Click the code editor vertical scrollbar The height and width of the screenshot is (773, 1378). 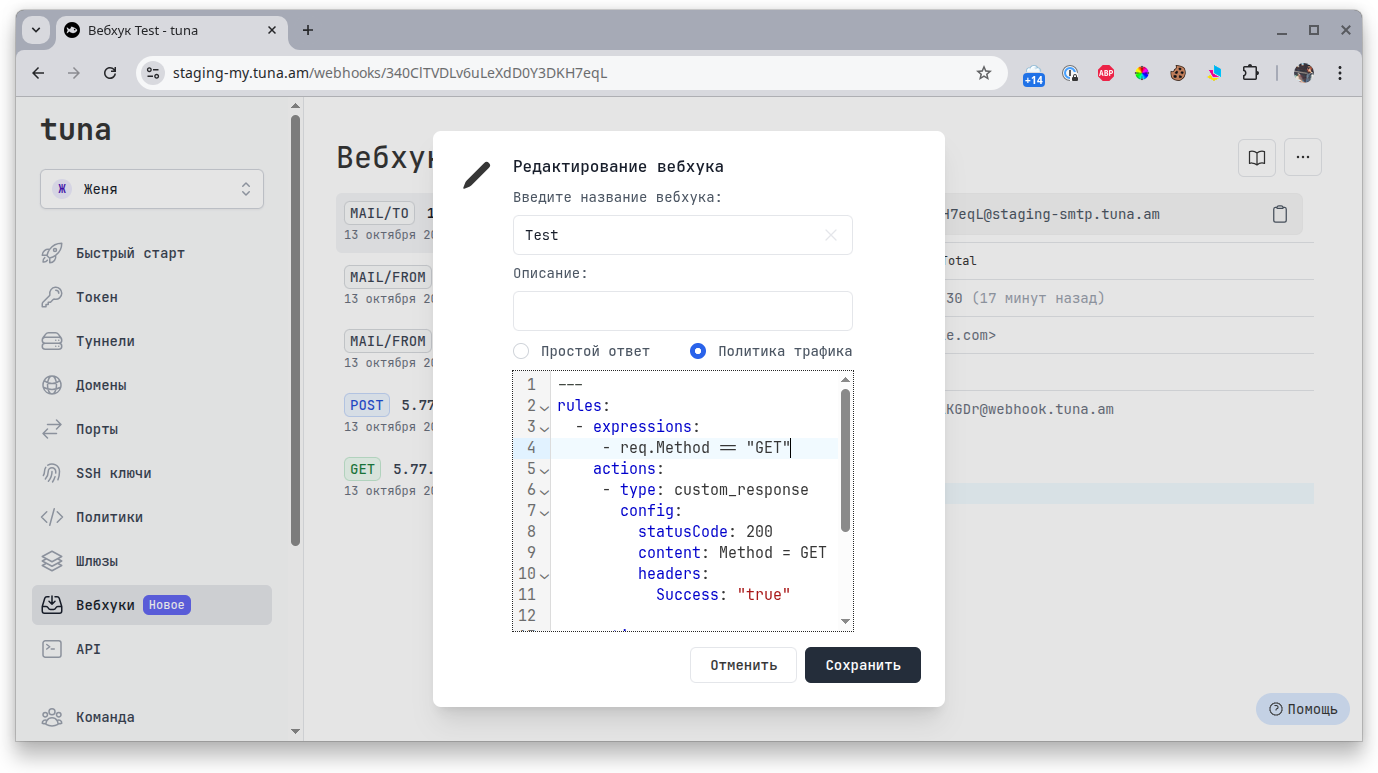point(845,460)
